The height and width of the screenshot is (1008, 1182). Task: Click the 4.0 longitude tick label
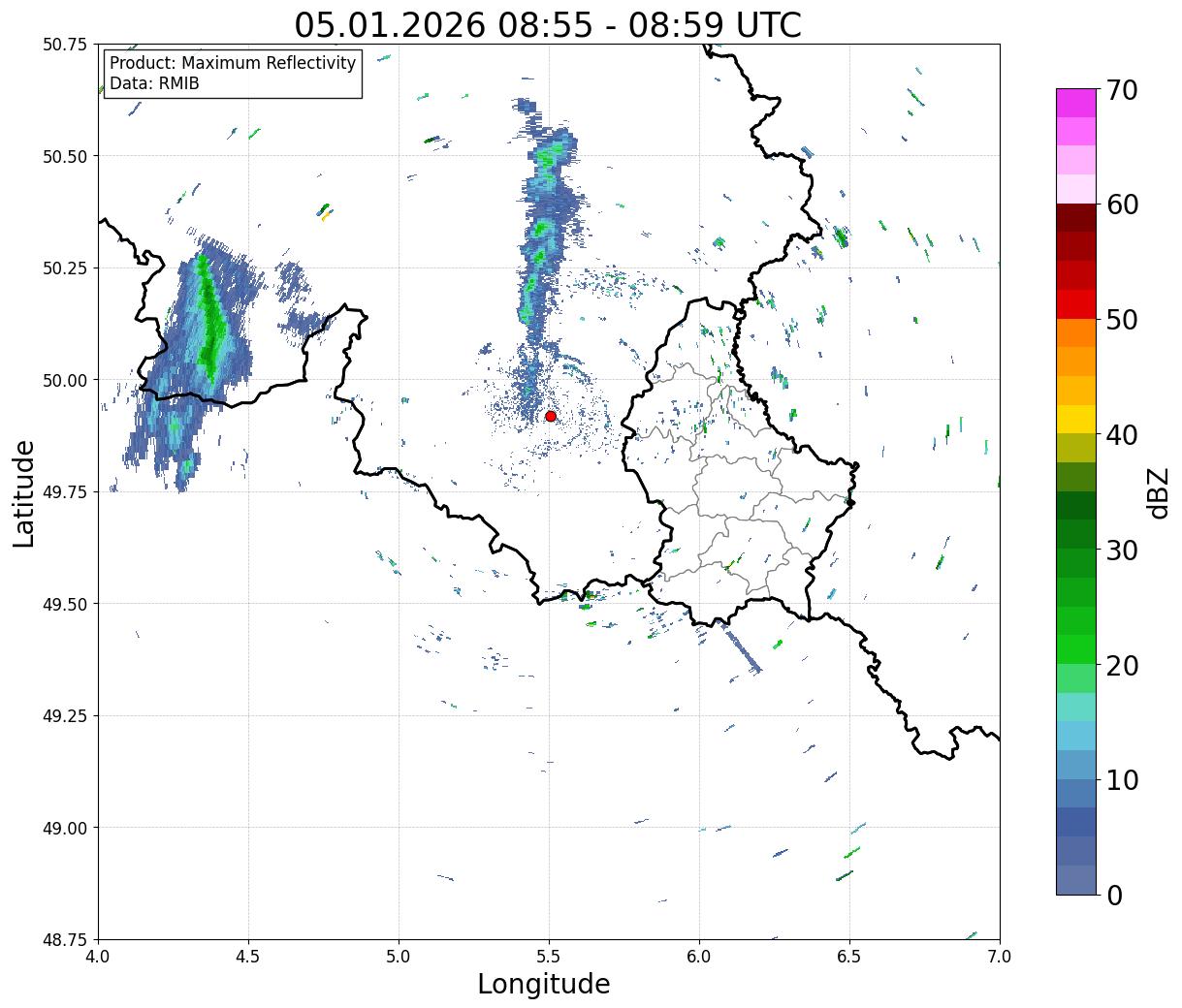click(98, 957)
